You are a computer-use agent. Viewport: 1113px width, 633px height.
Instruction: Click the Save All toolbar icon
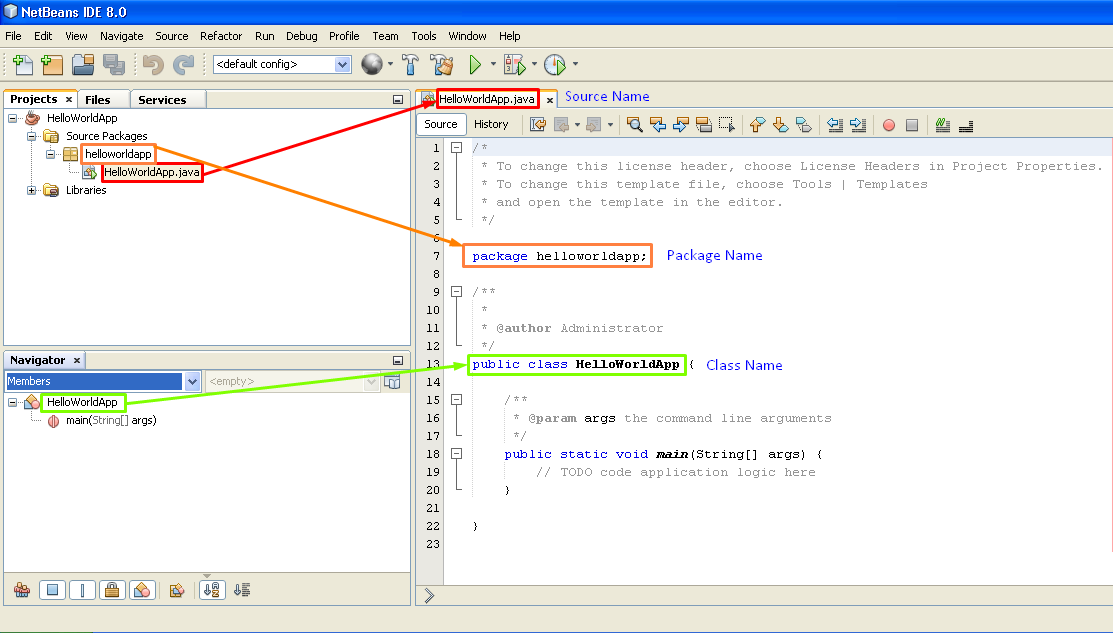click(114, 65)
